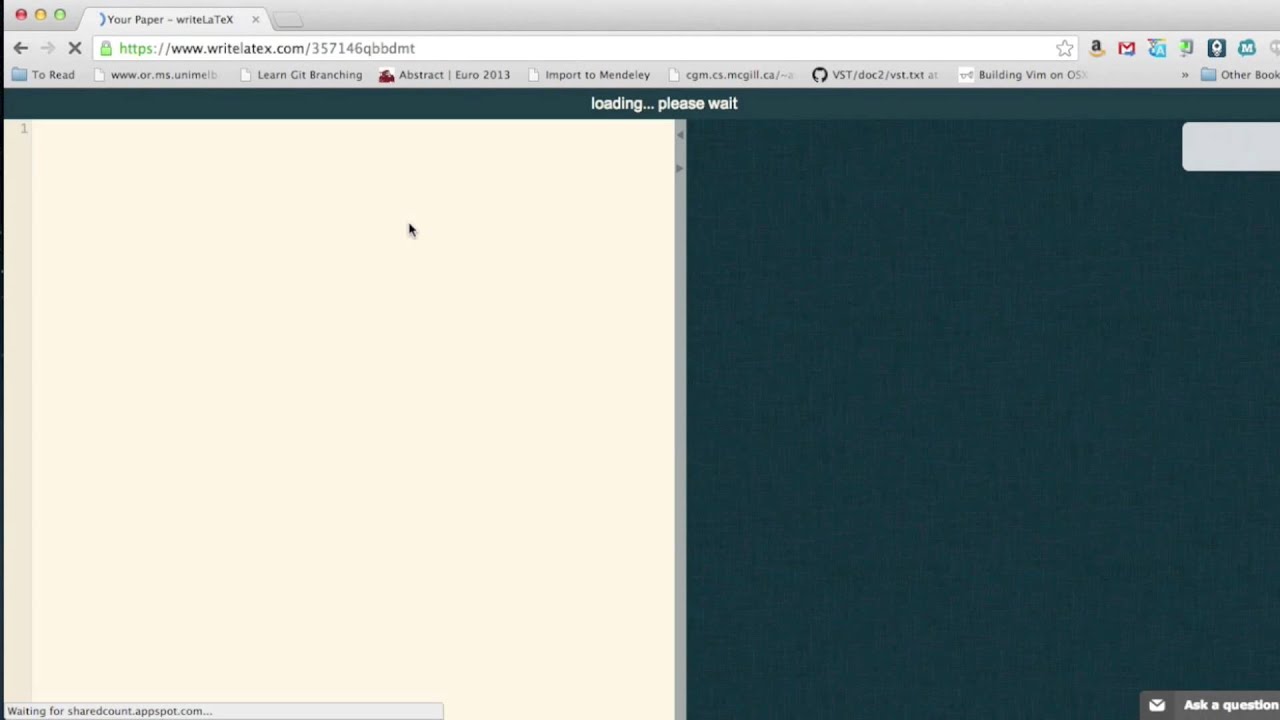Click the loading... please wait message

664,103
